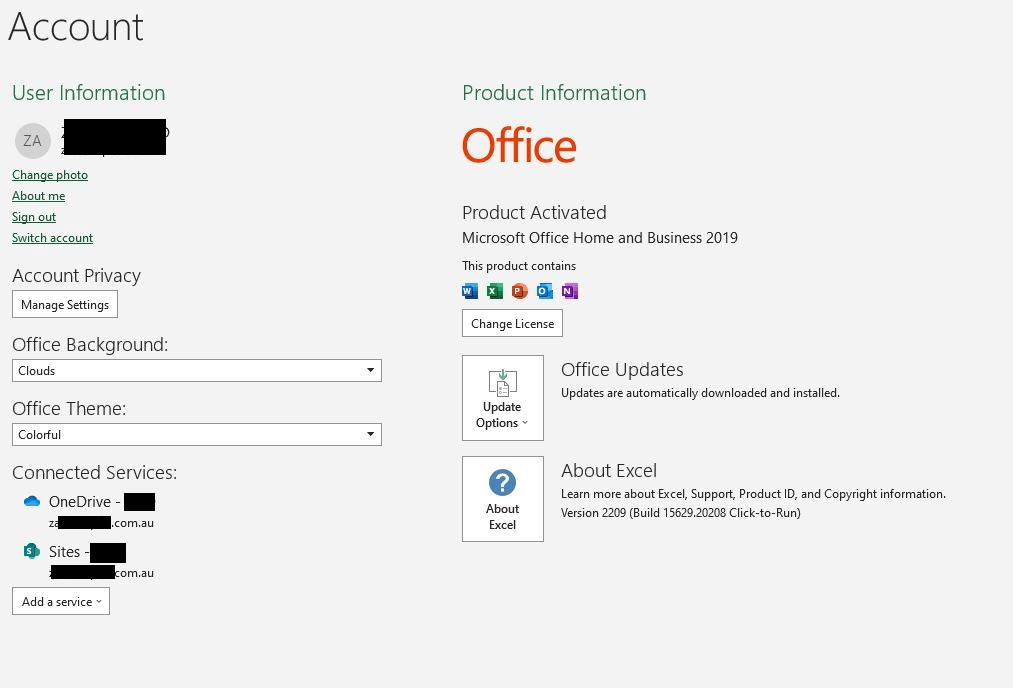1013x688 pixels.
Task: Click the Account Privacy heading
Action: click(x=76, y=276)
